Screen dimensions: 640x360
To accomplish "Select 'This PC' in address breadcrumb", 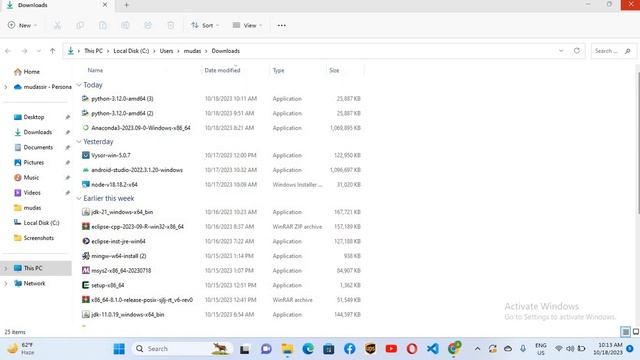I will tap(93, 51).
